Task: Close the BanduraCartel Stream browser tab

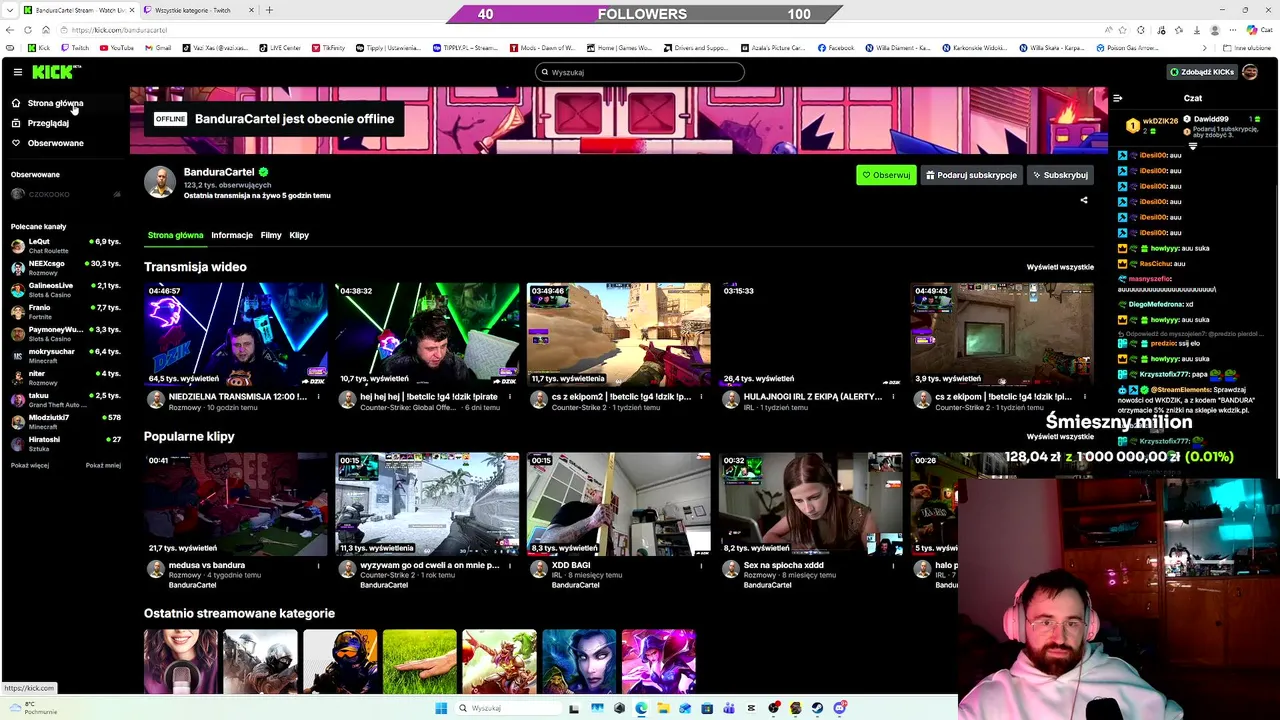Action: [132, 10]
